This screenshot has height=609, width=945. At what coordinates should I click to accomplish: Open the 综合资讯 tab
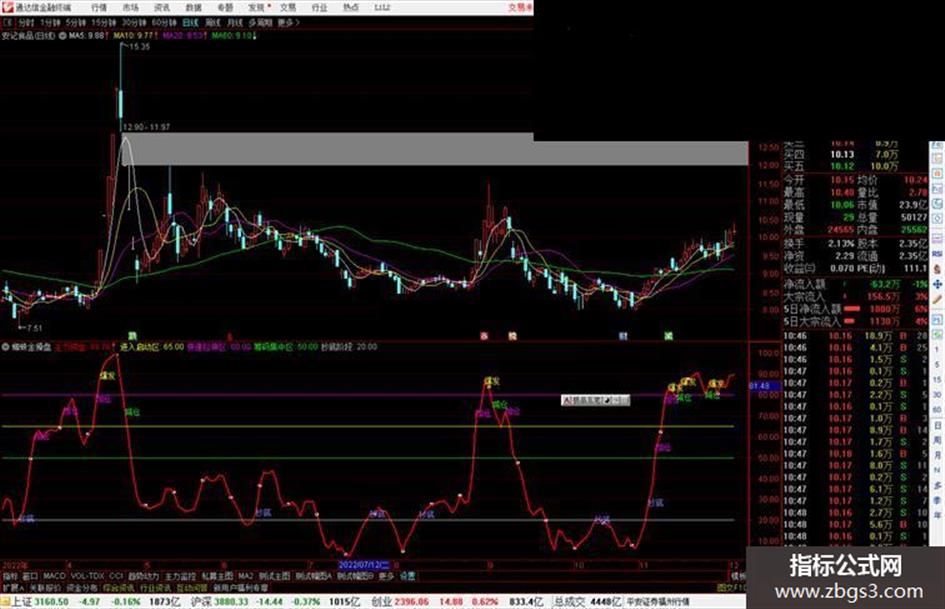tap(119, 587)
